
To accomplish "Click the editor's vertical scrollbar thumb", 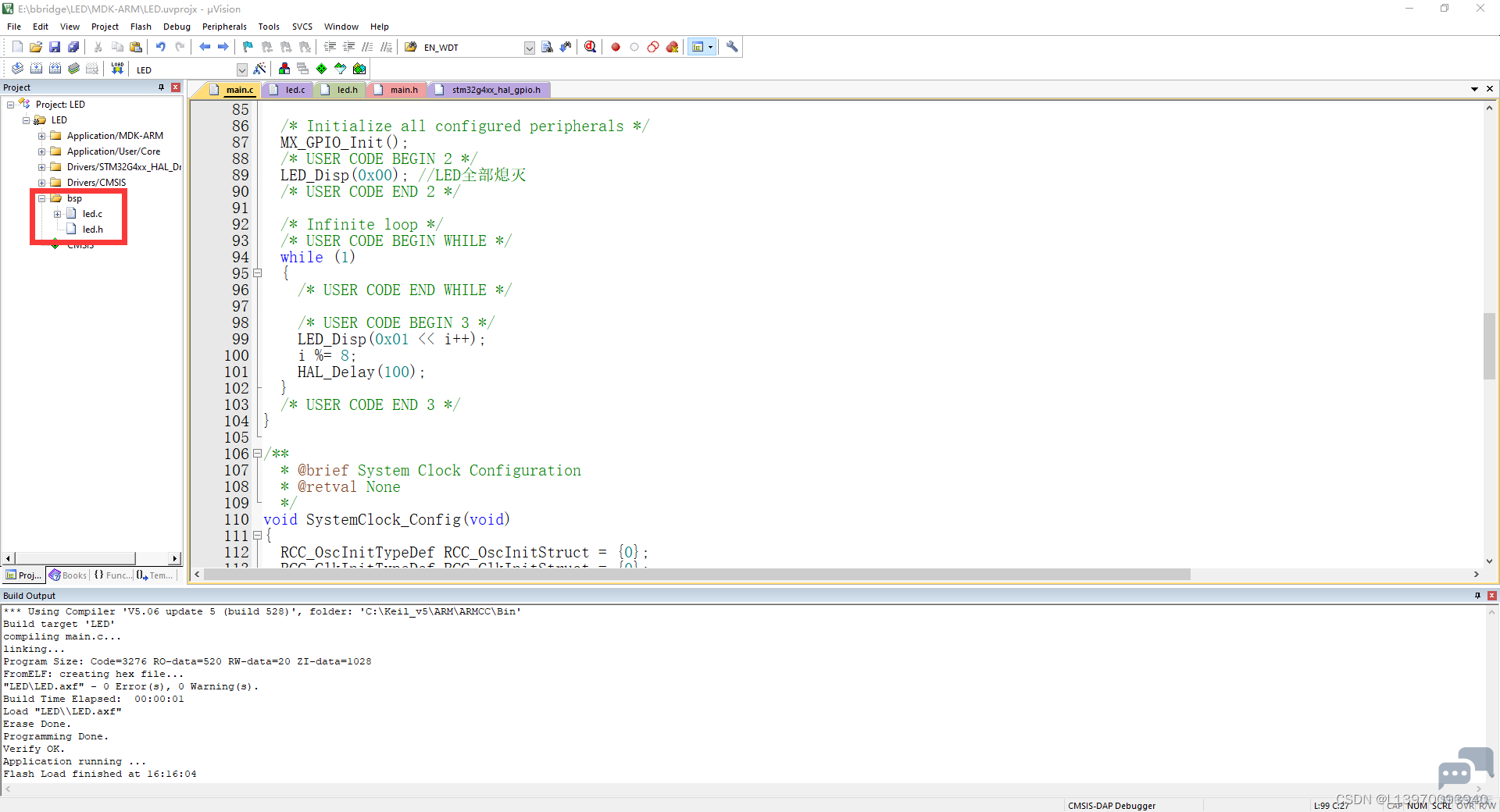I will pos(1489,346).
